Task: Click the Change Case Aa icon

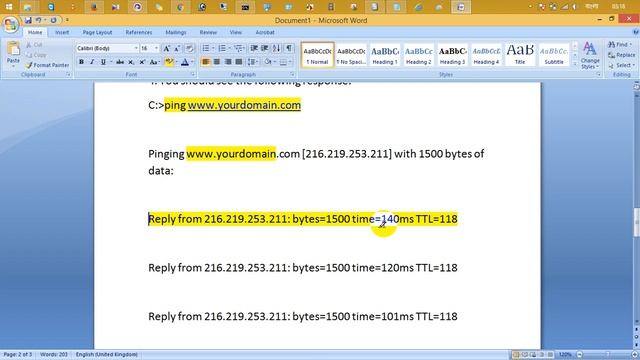Action: point(154,62)
